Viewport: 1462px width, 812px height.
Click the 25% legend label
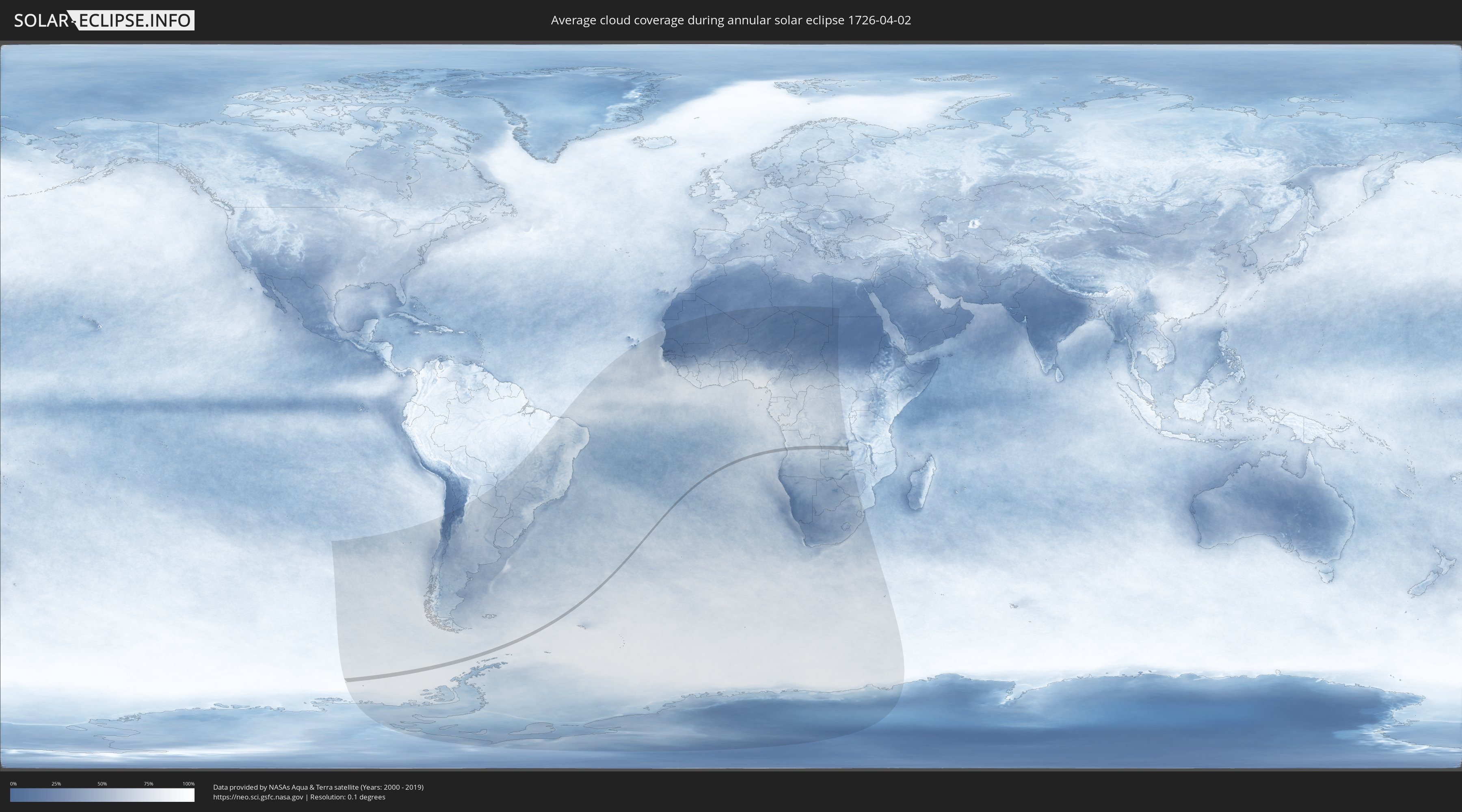coord(56,784)
